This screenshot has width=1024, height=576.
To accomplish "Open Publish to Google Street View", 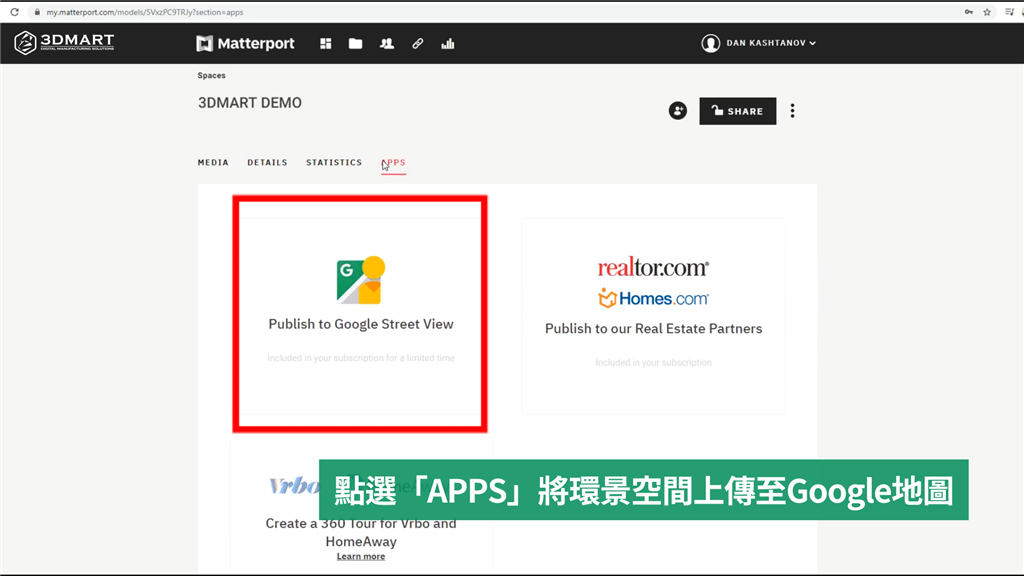I will click(x=360, y=324).
